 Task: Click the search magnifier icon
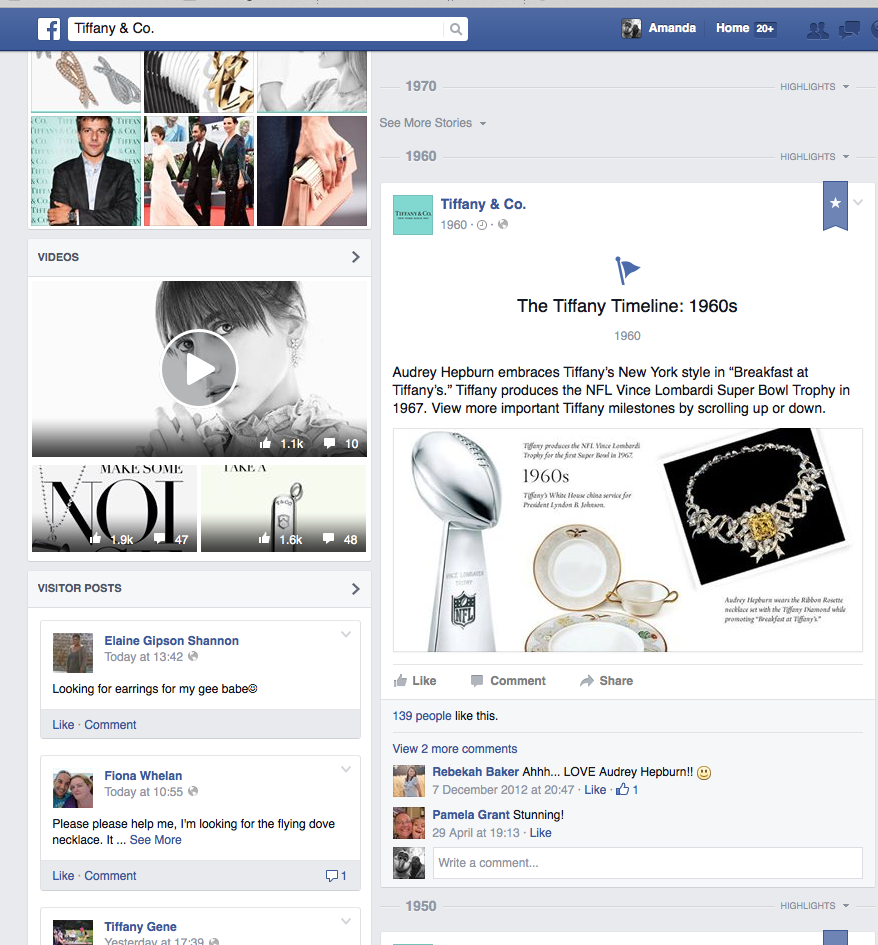coord(456,29)
